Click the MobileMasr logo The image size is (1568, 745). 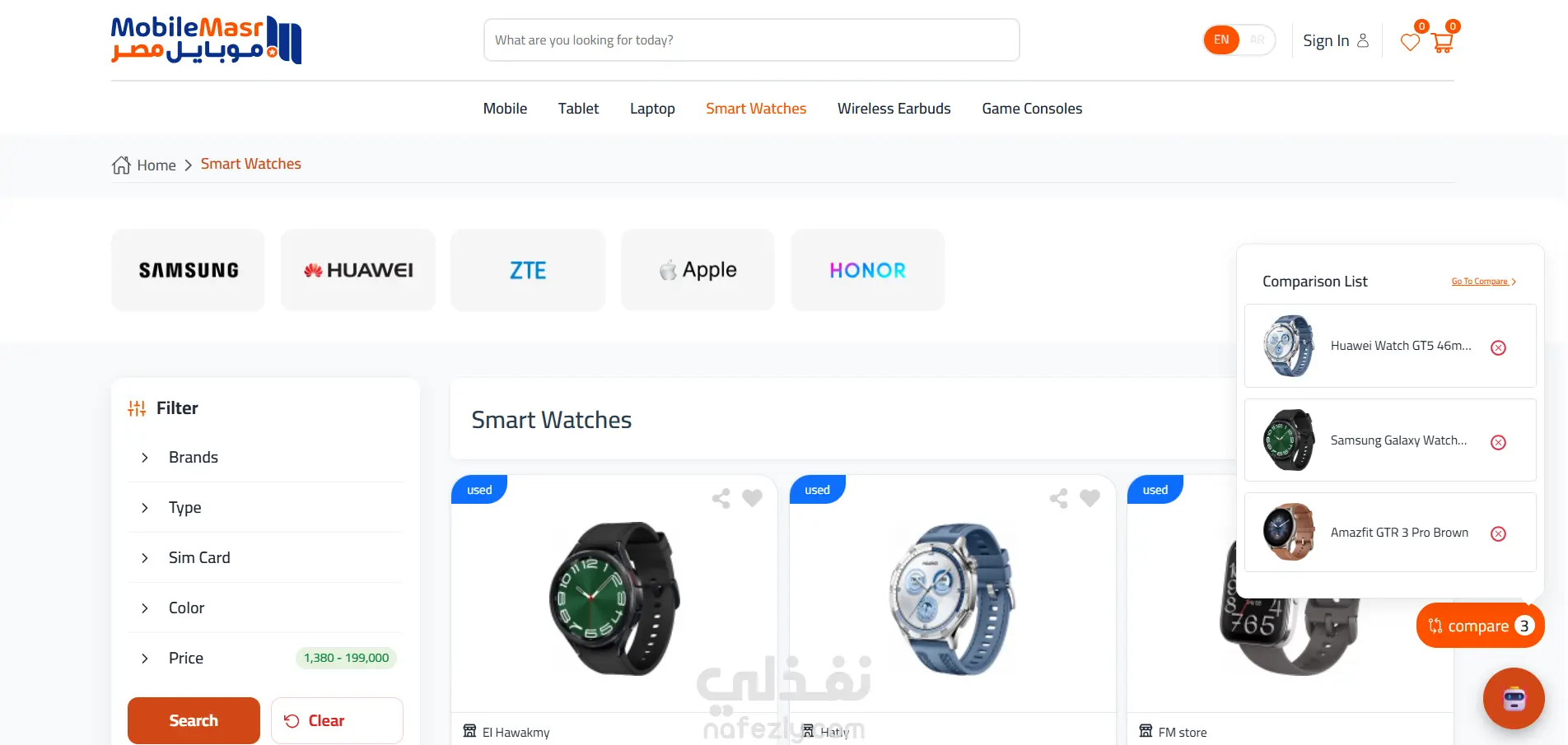tap(207, 40)
